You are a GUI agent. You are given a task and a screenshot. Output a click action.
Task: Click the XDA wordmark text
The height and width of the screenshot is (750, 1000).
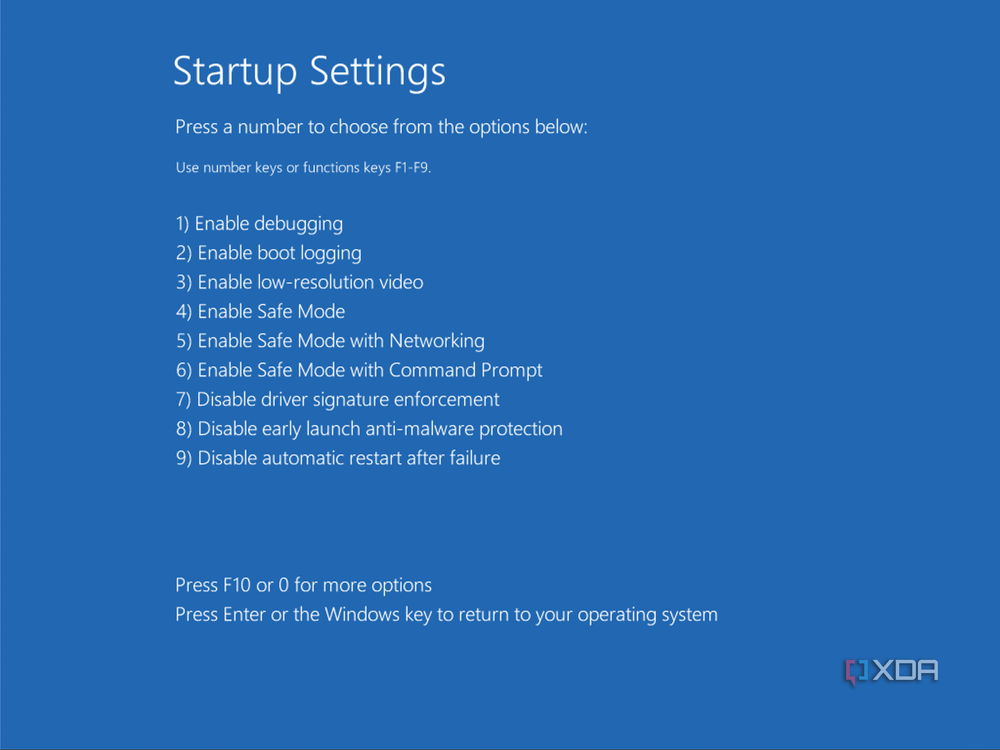coord(905,672)
